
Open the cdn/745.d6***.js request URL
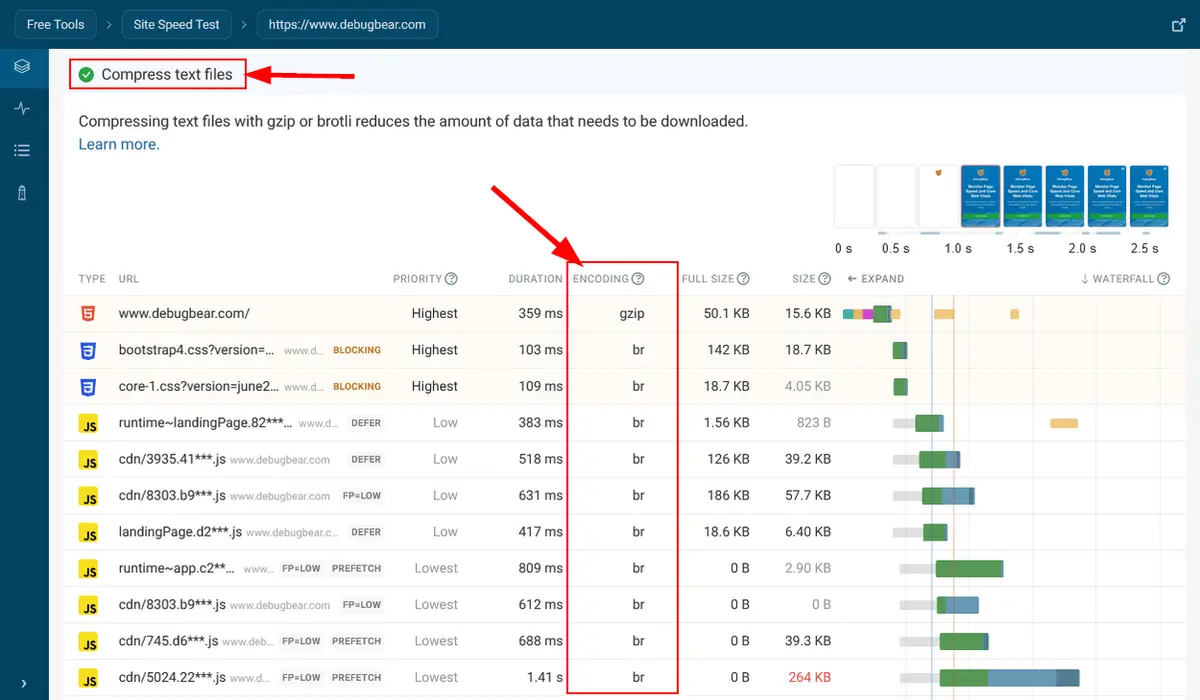(x=168, y=641)
